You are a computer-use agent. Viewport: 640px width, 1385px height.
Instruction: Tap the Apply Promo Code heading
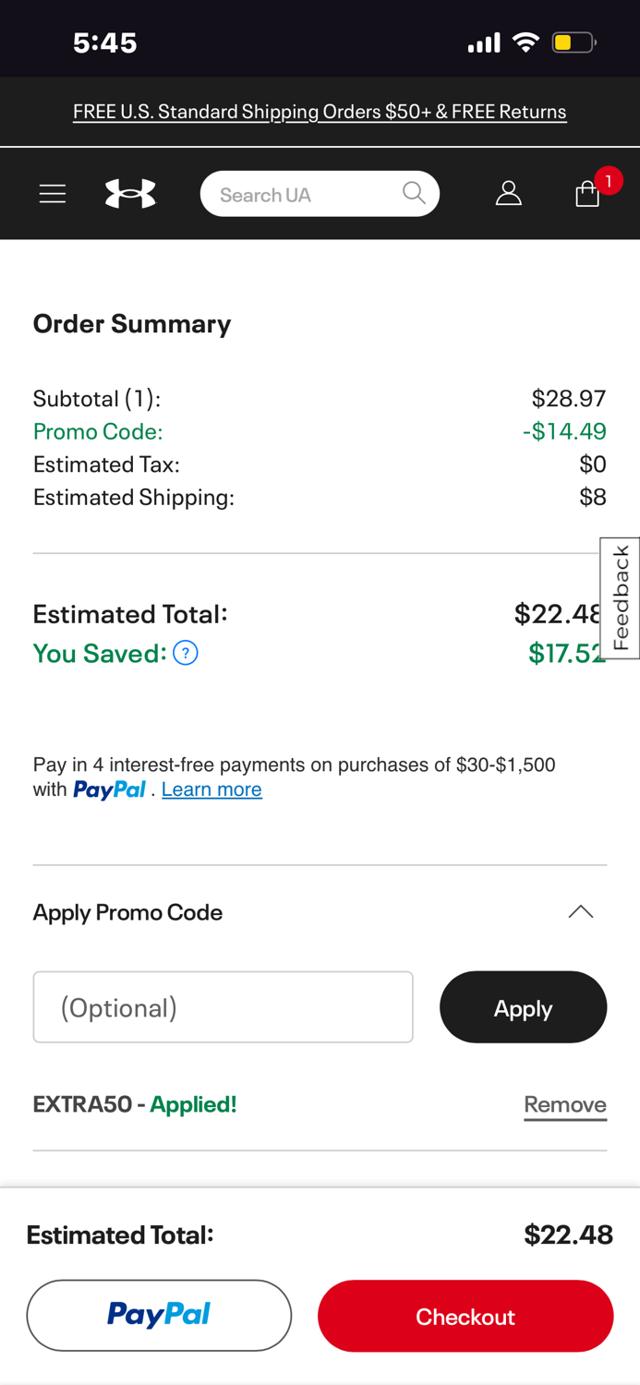(128, 912)
